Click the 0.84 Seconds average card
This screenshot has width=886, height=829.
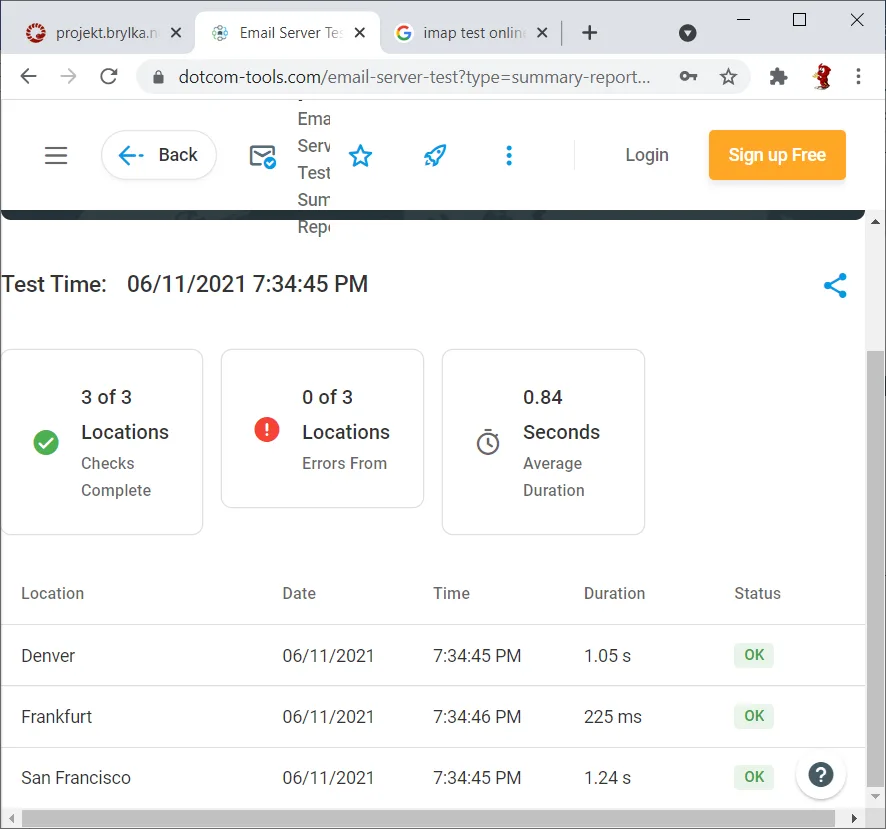543,442
